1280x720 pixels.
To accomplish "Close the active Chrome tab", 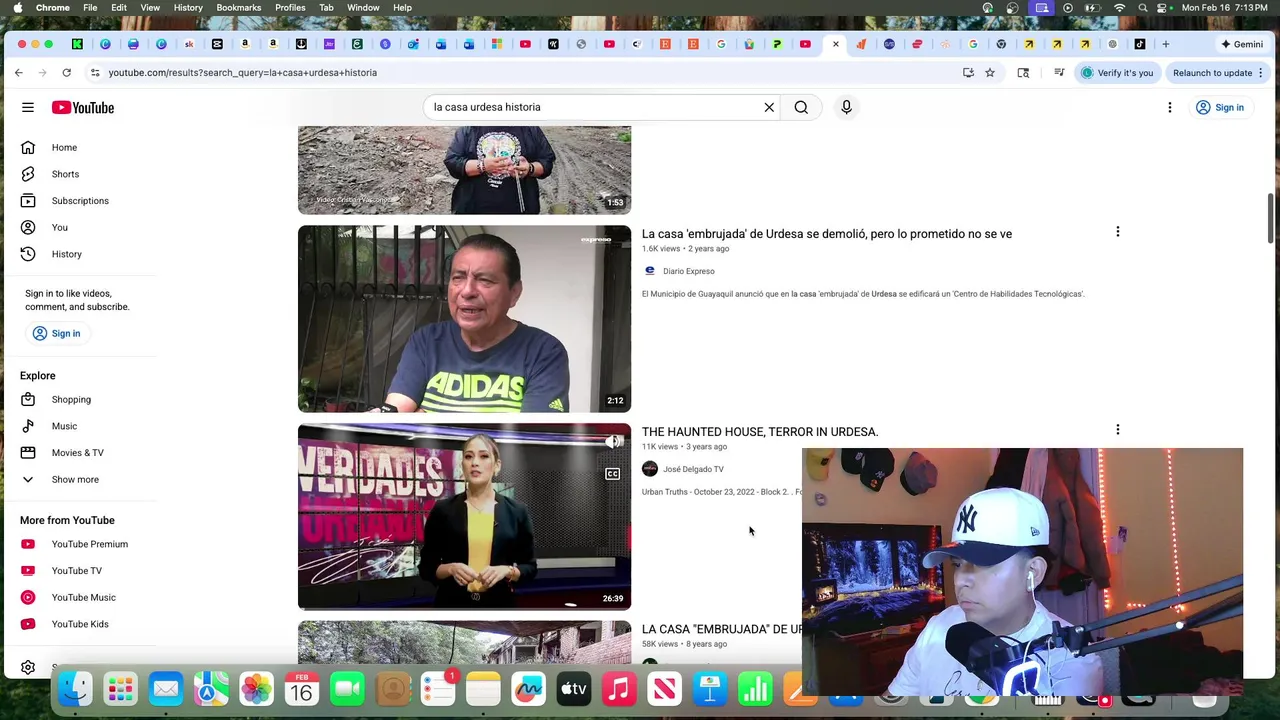I will (x=836, y=44).
